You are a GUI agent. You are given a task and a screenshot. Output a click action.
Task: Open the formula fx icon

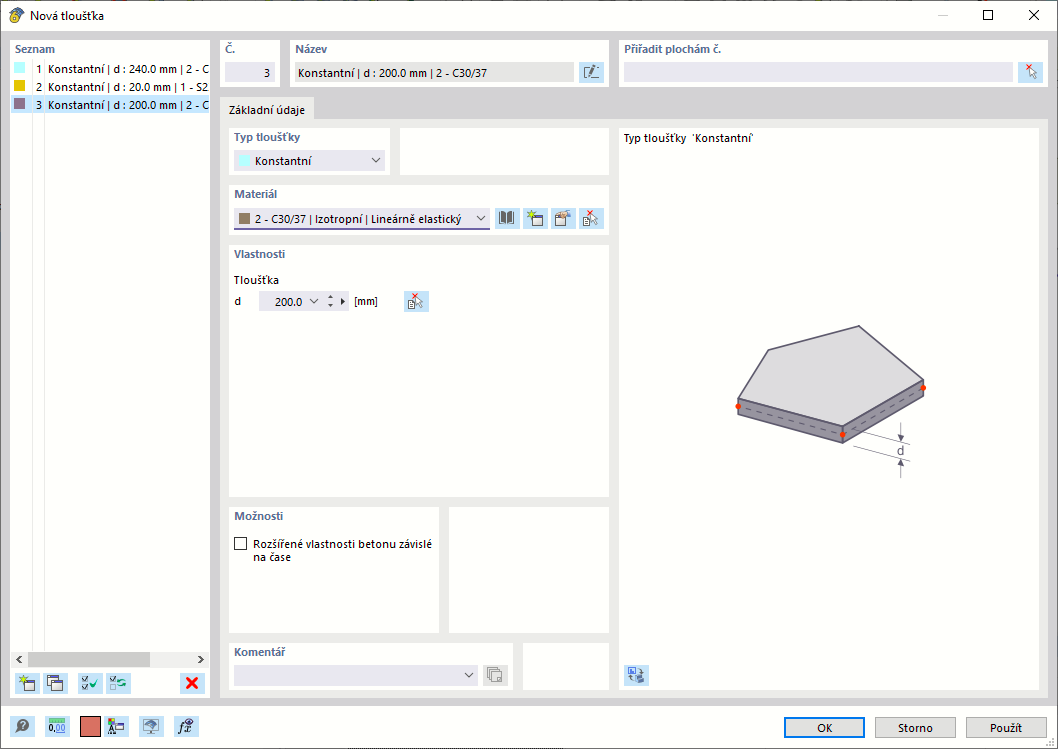pos(186,727)
